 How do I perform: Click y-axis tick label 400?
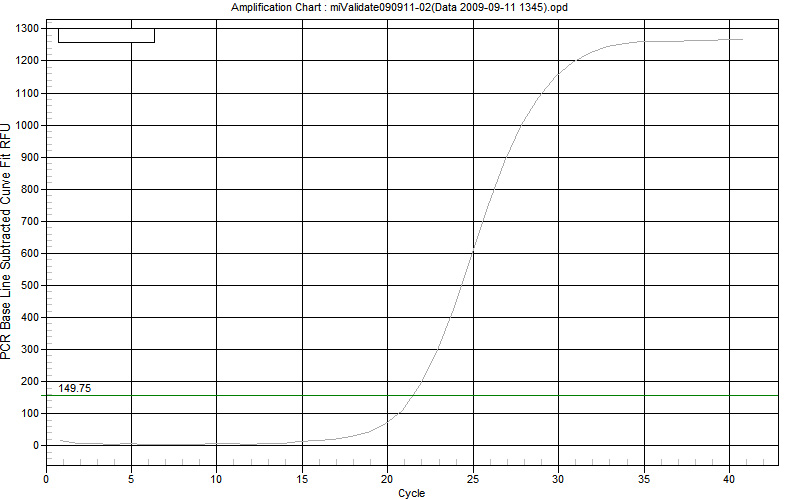[x=30, y=317]
